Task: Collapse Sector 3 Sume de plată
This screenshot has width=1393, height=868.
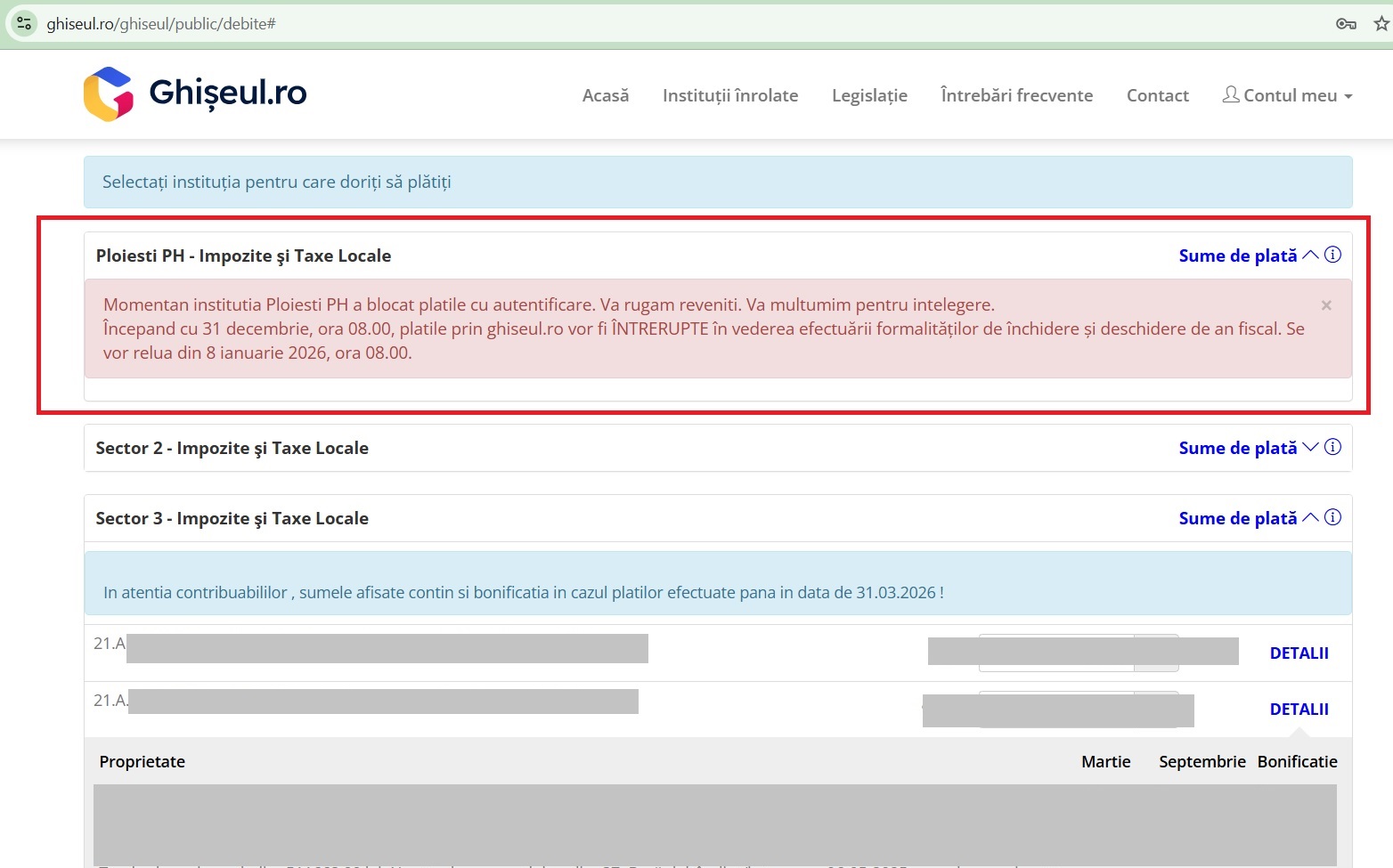Action: tap(1247, 518)
